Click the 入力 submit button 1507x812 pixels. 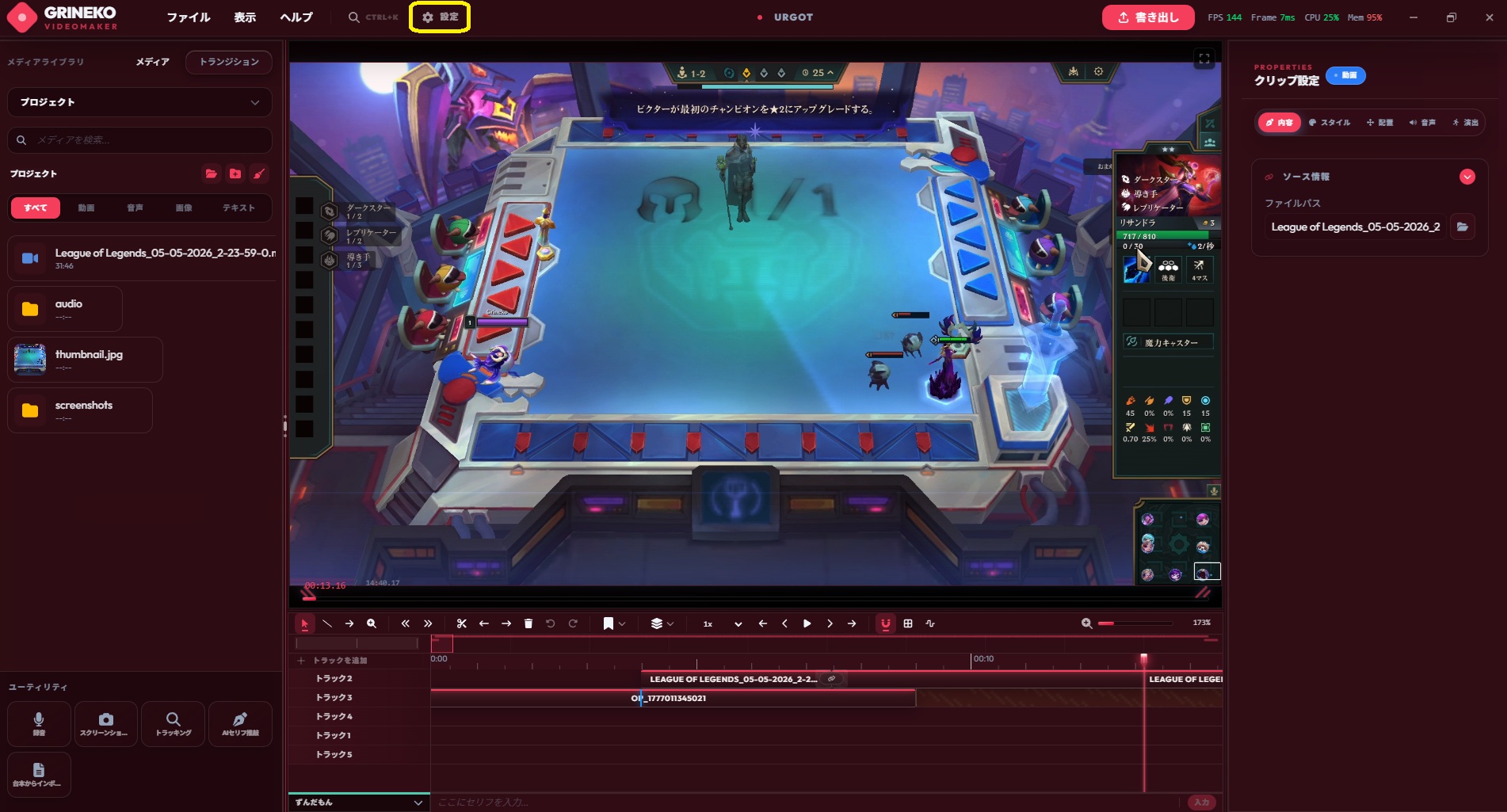coord(1202,802)
